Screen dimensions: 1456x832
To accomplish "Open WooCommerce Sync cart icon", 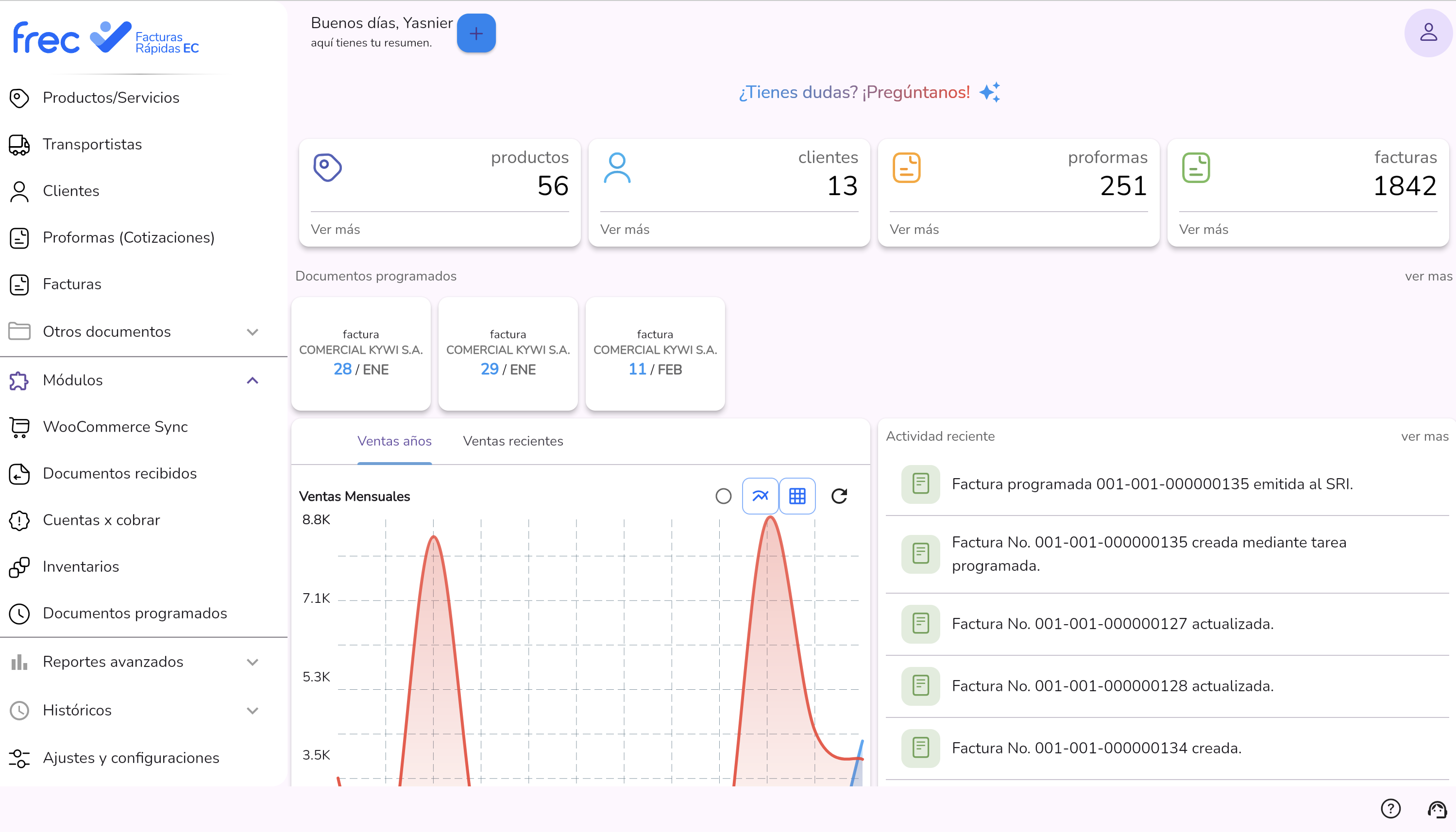I will 19,427.
